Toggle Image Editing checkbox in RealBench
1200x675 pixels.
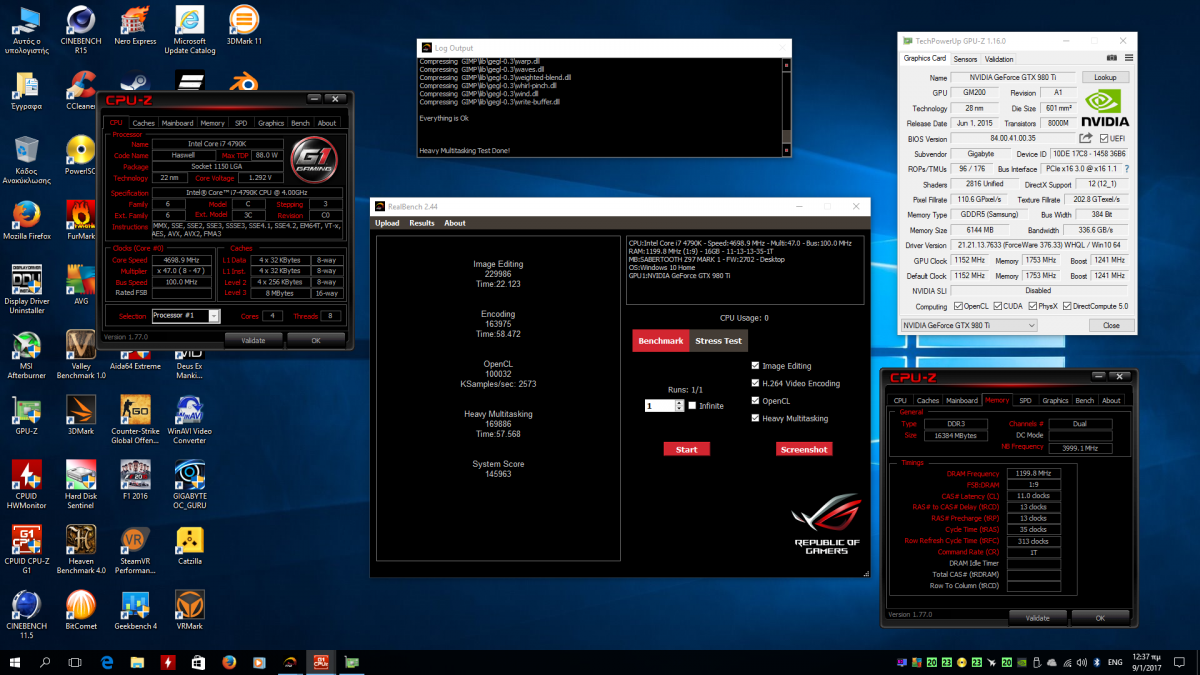tap(755, 366)
